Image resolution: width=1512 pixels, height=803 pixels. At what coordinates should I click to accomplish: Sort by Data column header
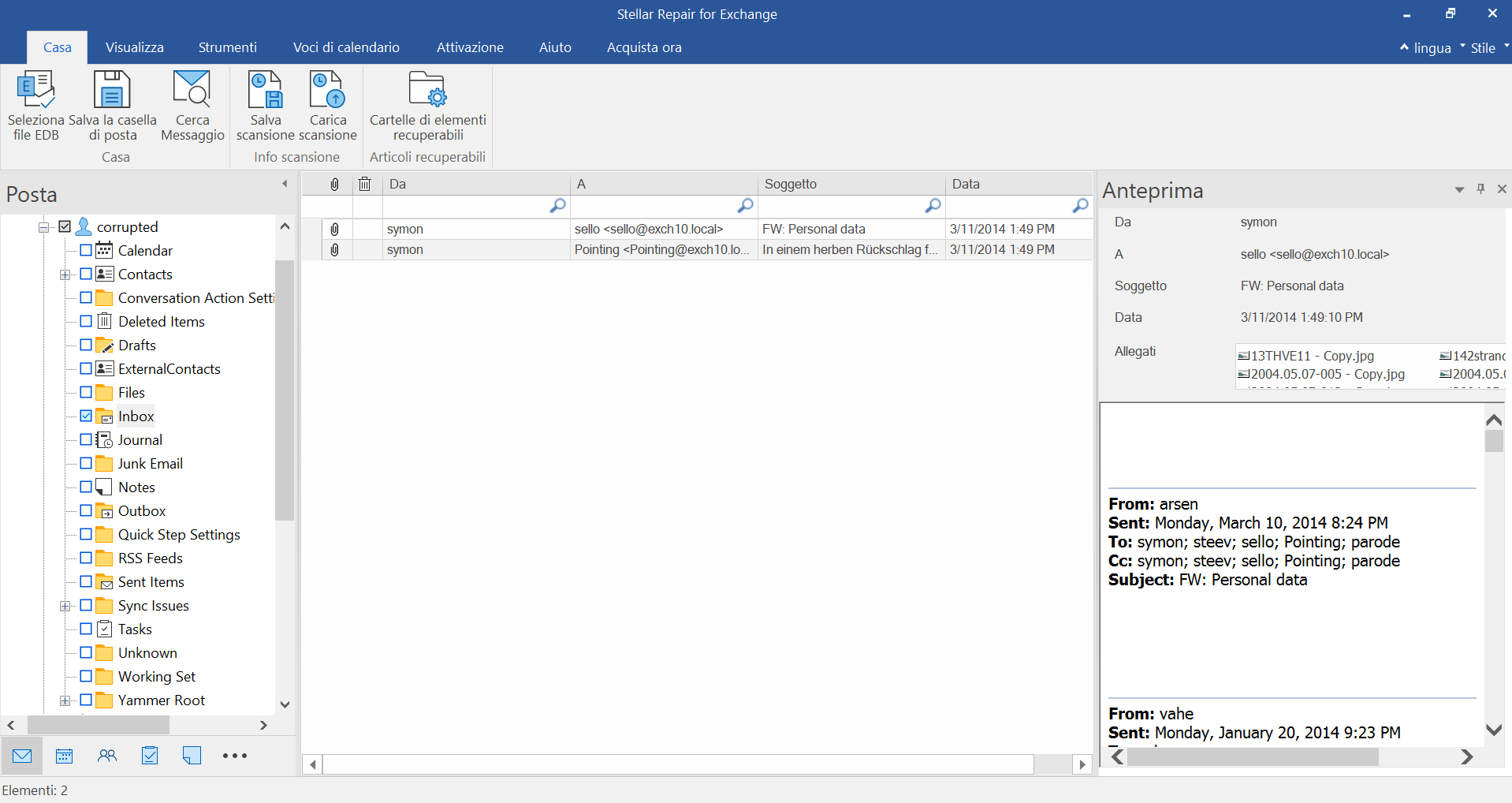click(1019, 184)
